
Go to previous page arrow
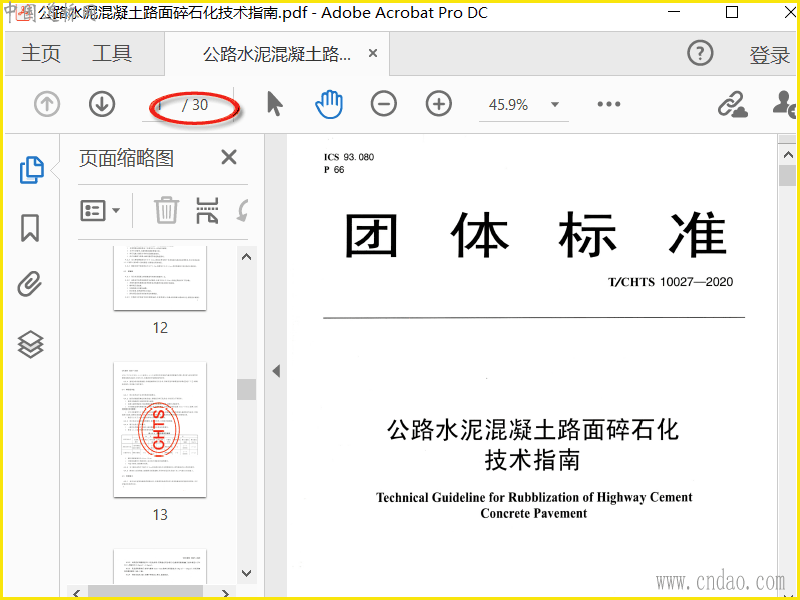click(x=47, y=104)
